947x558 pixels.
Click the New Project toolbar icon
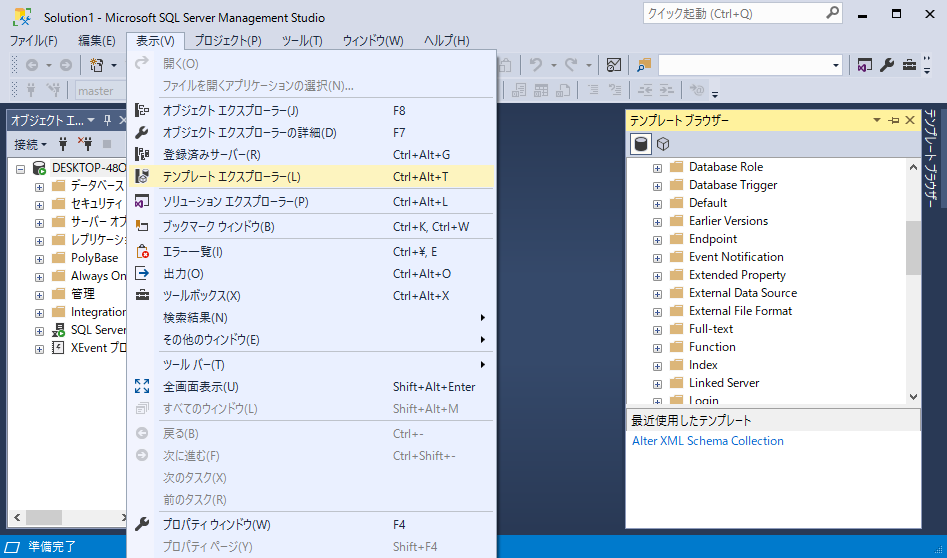97,65
